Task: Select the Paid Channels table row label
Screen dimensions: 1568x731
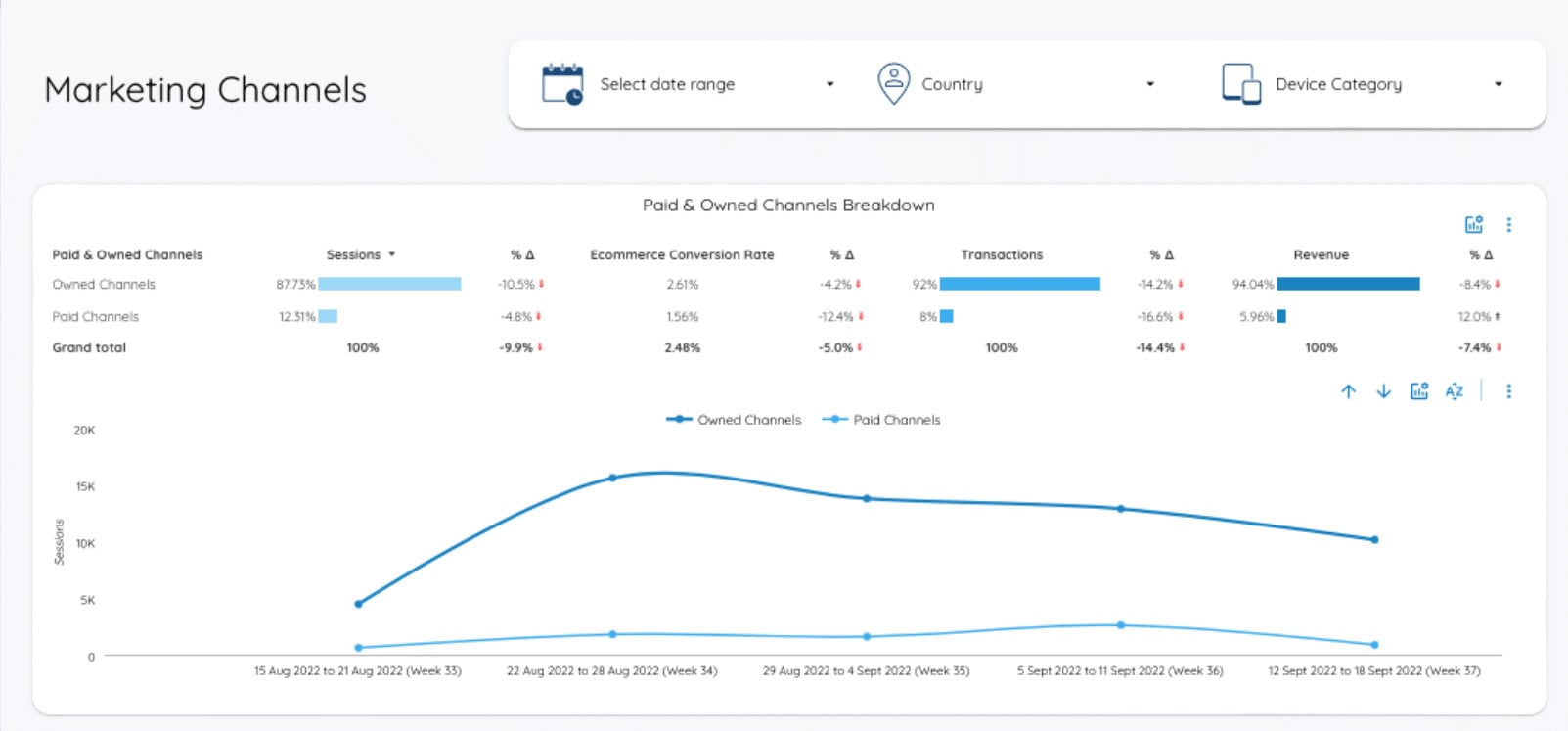Action: pos(95,317)
